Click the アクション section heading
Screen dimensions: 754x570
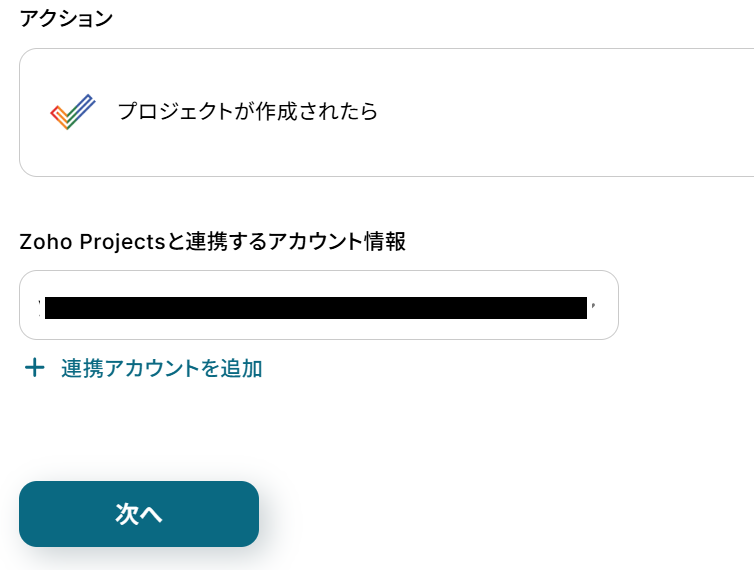click(66, 19)
